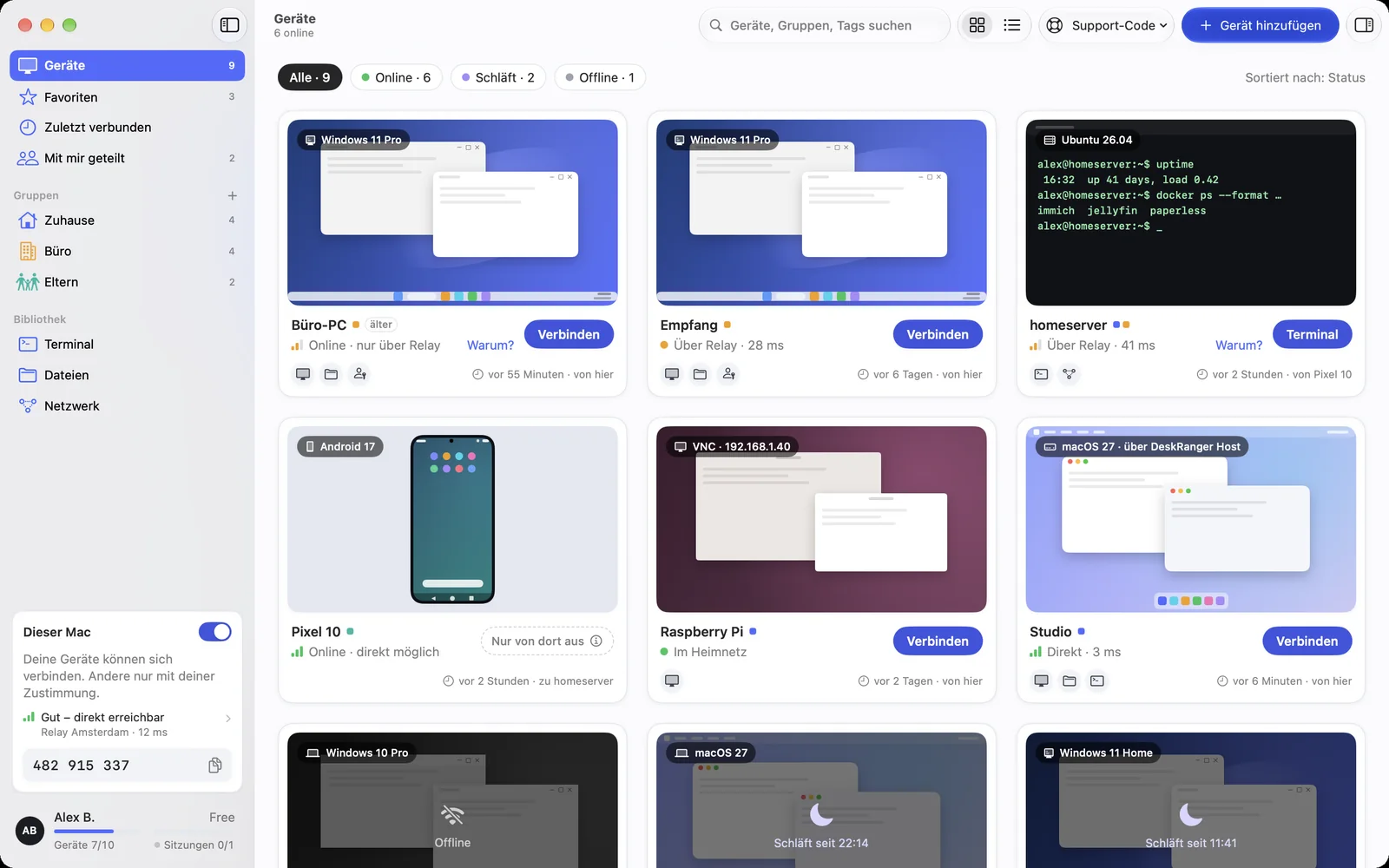Viewport: 1389px width, 868px height.
Task: Click the info icon in Nur von dort aus
Action: click(596, 641)
